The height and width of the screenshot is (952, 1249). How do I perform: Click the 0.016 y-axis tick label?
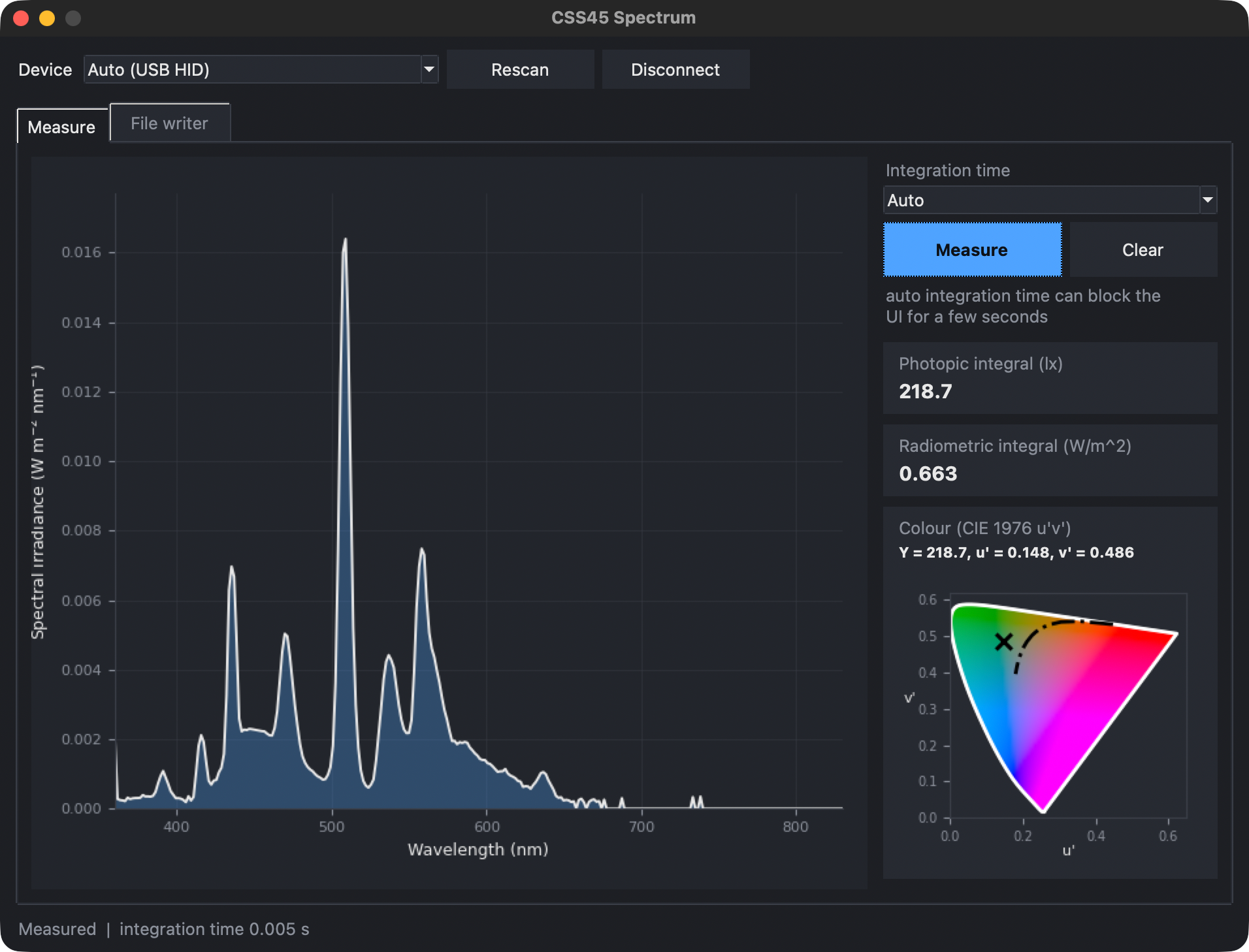[82, 252]
